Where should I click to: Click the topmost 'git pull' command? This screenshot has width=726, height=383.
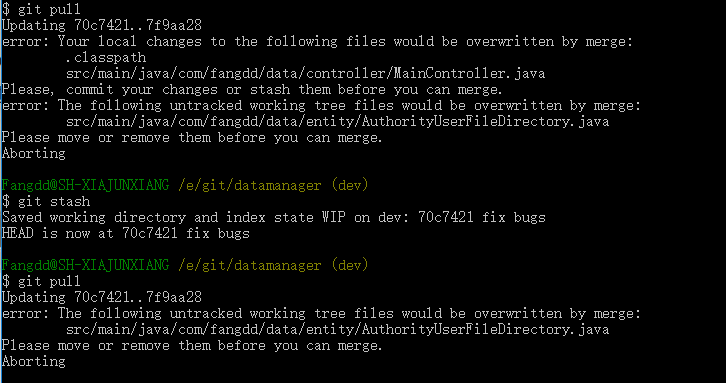click(x=41, y=9)
